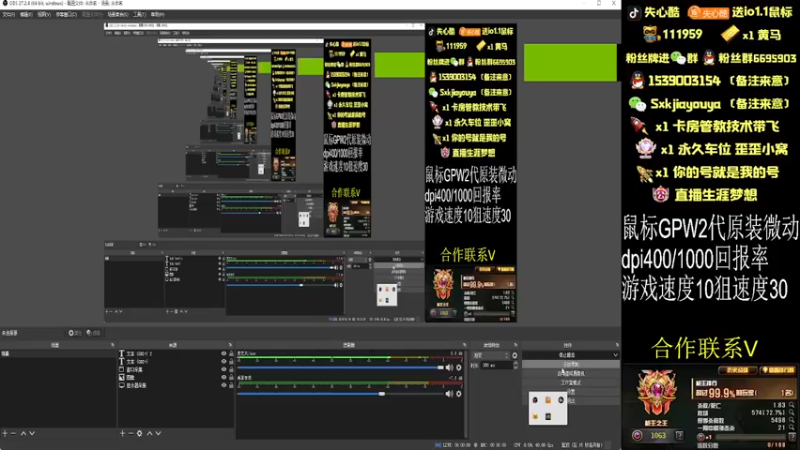800x450 pixels.
Task: Click the 开始录制 button
Action: click(570, 364)
